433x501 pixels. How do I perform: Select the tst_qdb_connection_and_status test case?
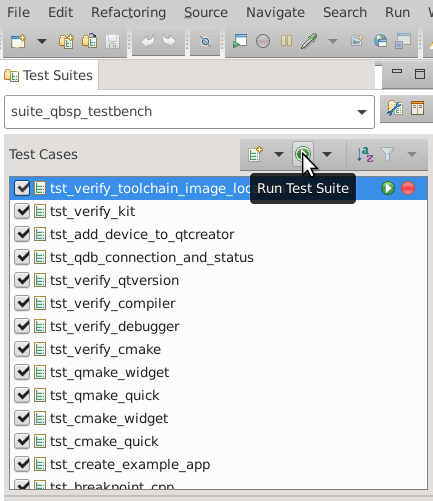click(218, 257)
